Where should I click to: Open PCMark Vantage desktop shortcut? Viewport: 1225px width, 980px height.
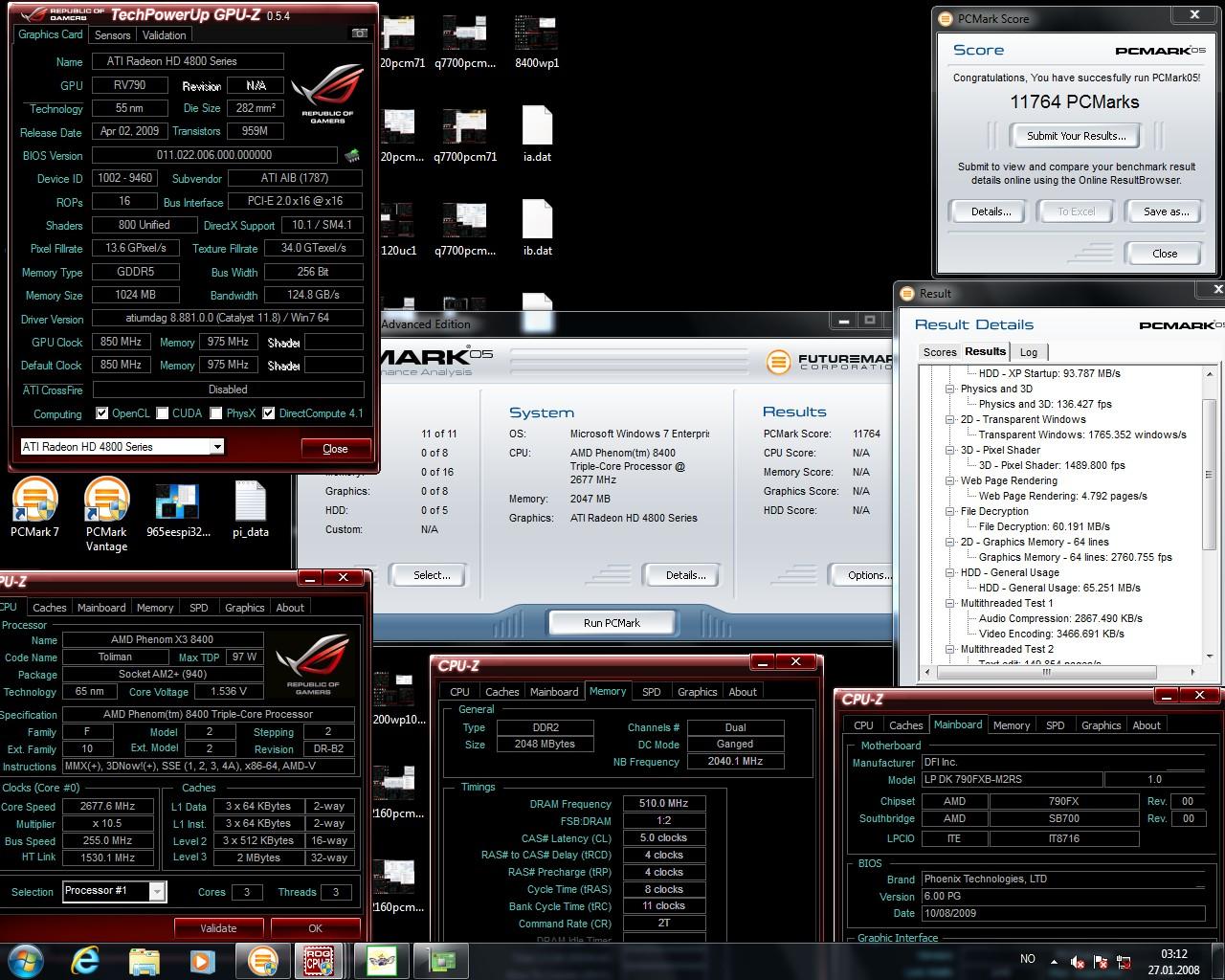coord(106,516)
